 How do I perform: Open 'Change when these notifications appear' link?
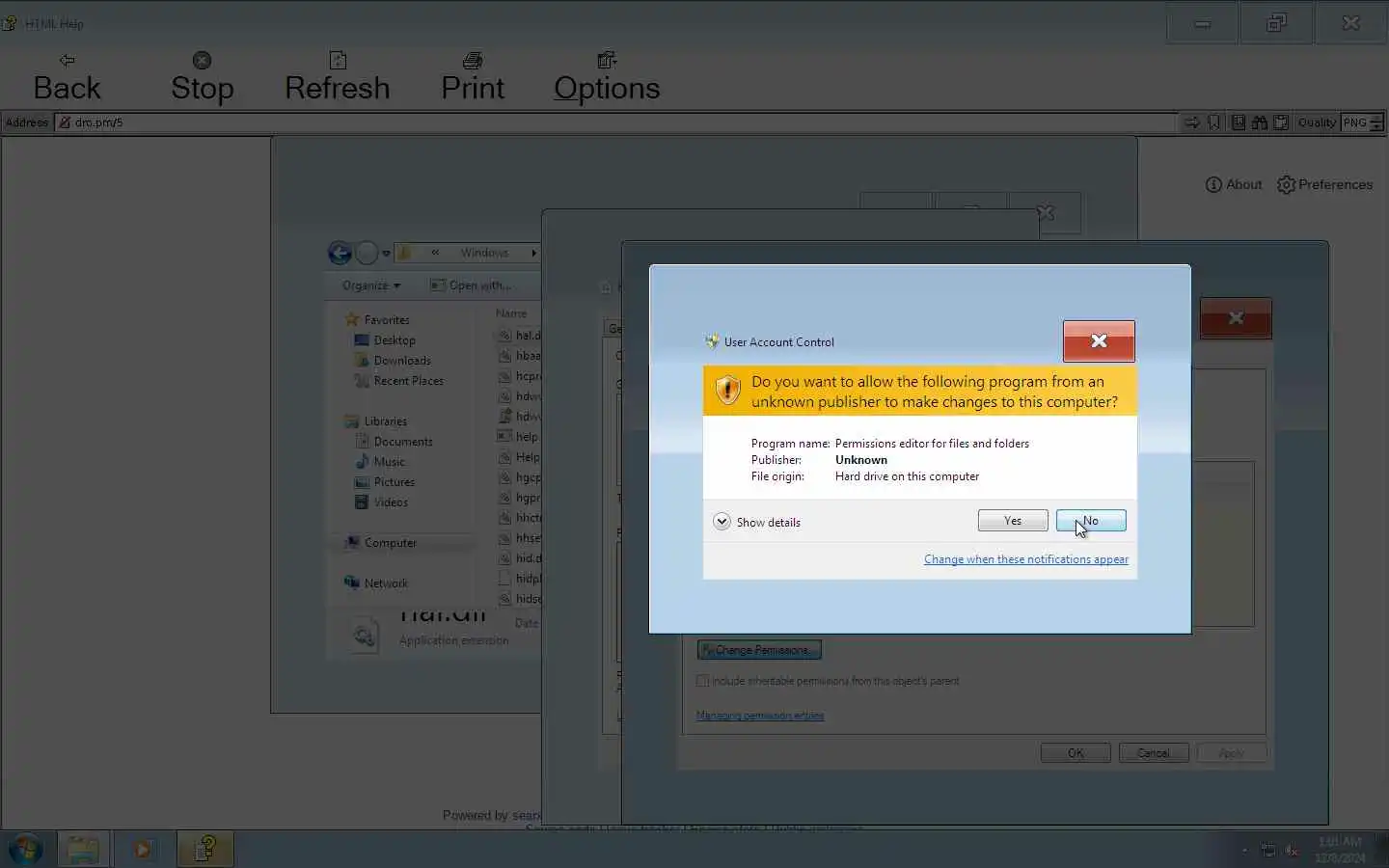point(1026,559)
